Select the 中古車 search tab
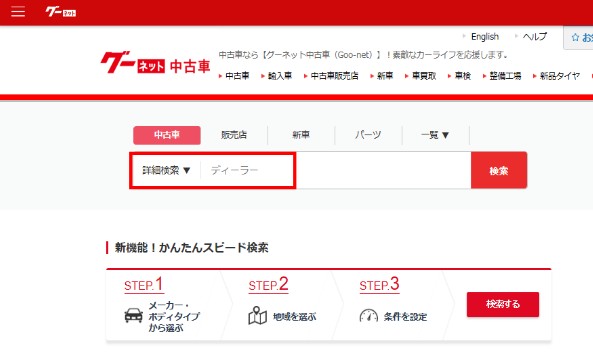The image size is (593, 364). (167, 135)
